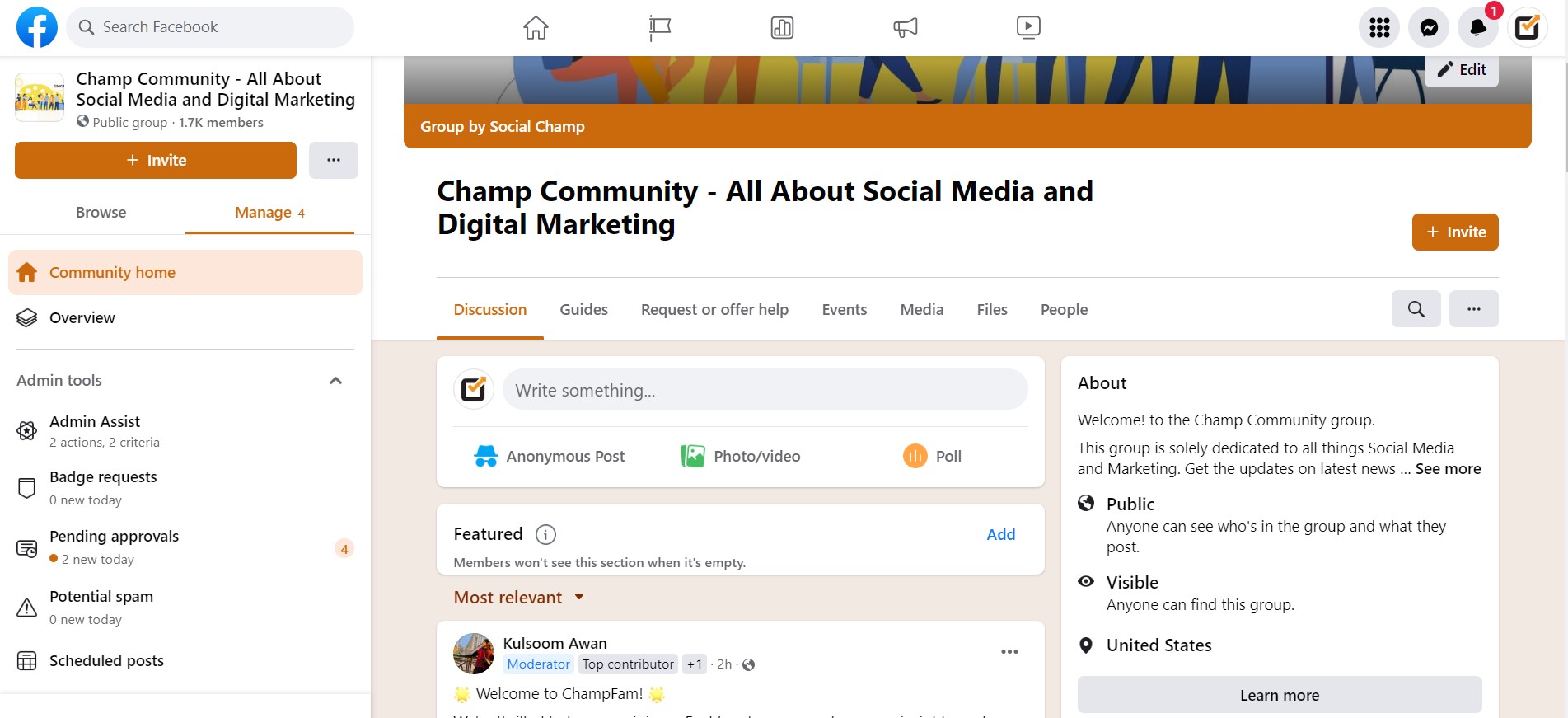Screen dimensions: 1568x718
Task: Open Watch video play icon
Action: (1028, 28)
